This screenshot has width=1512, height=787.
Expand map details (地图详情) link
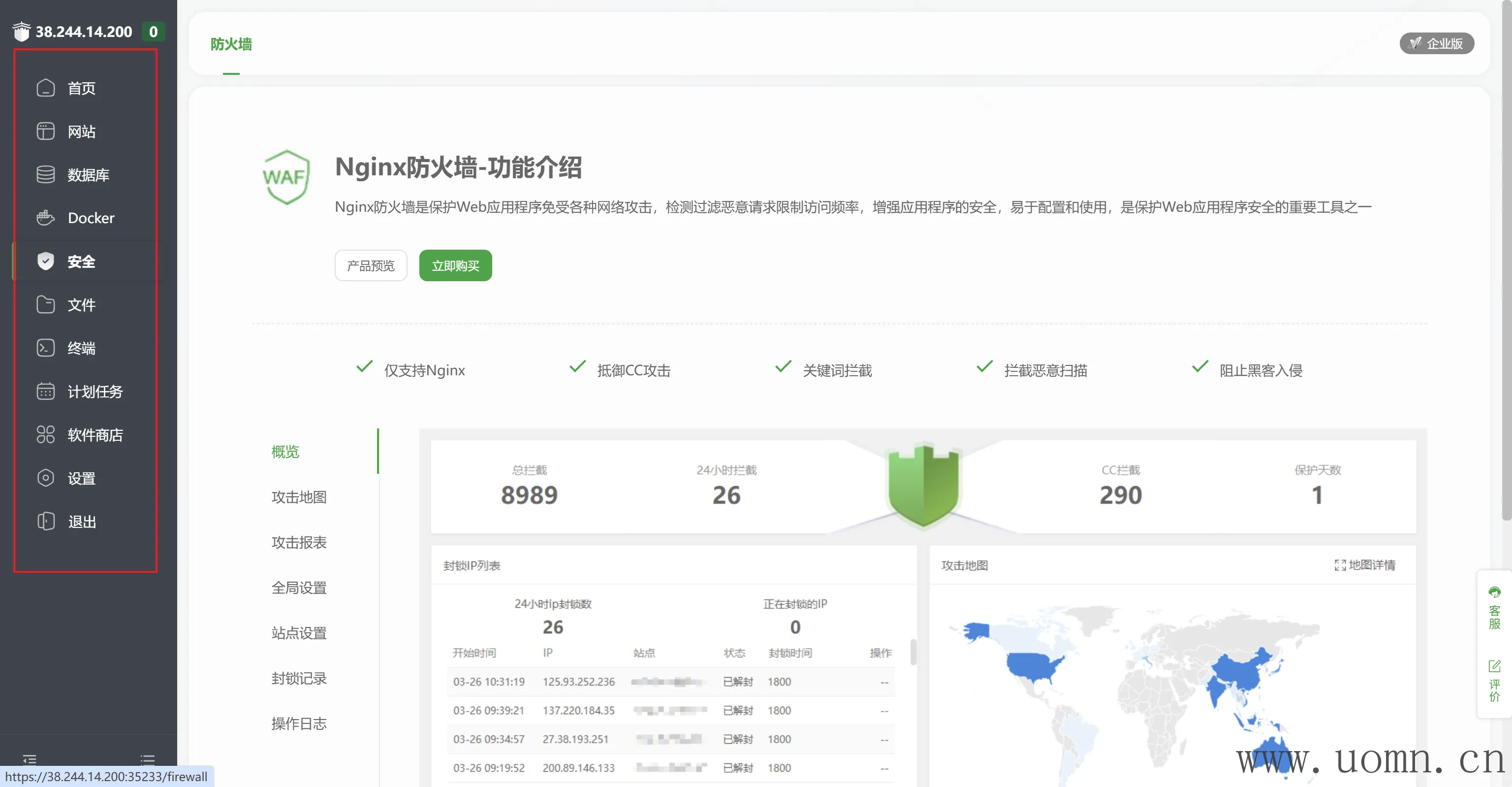(1365, 565)
